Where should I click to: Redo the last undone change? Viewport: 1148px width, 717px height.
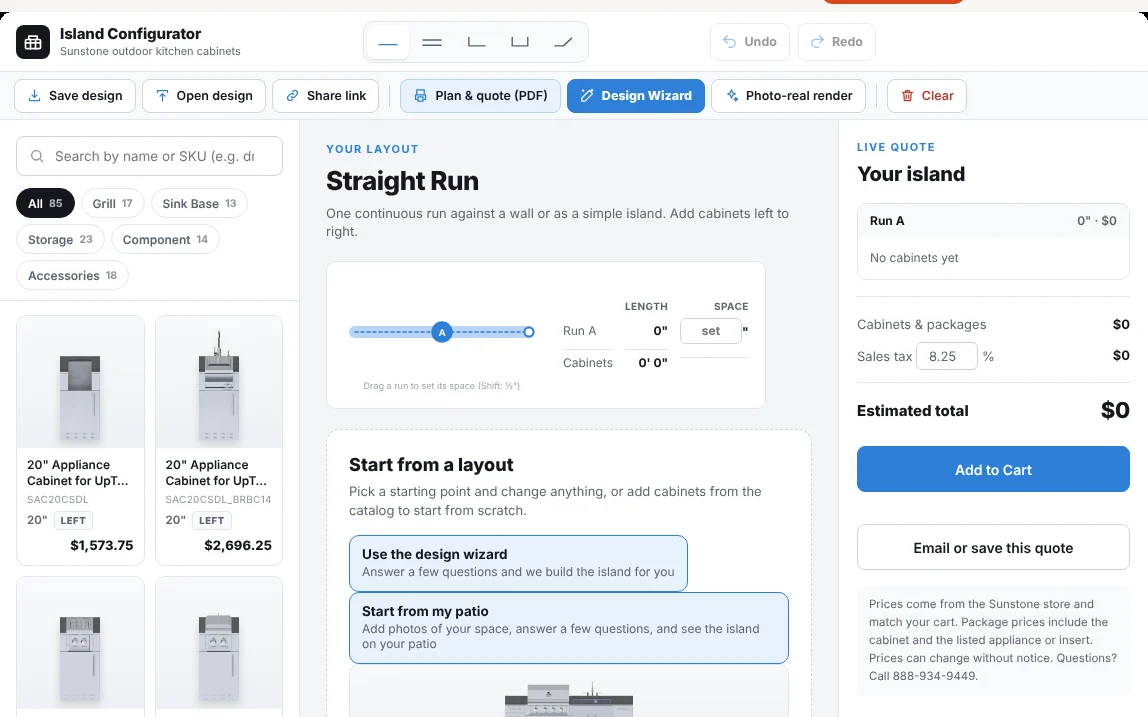click(837, 42)
